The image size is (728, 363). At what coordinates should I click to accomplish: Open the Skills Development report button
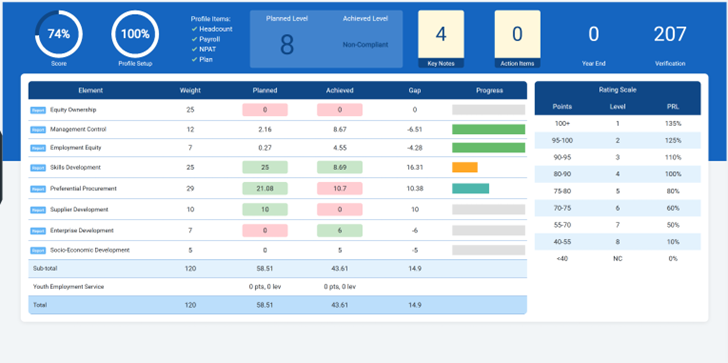(38, 168)
